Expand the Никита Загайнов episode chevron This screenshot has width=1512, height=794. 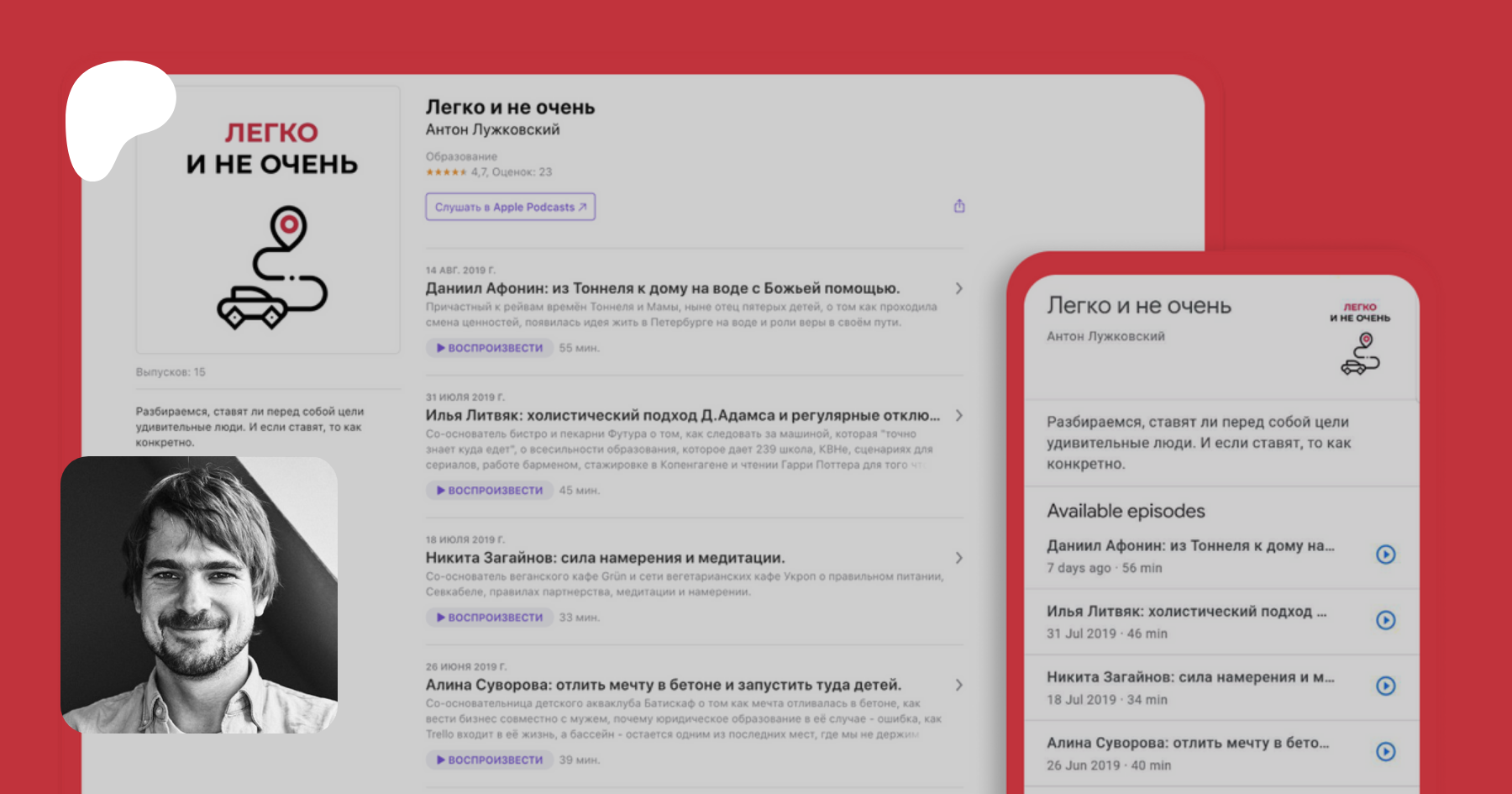[958, 558]
